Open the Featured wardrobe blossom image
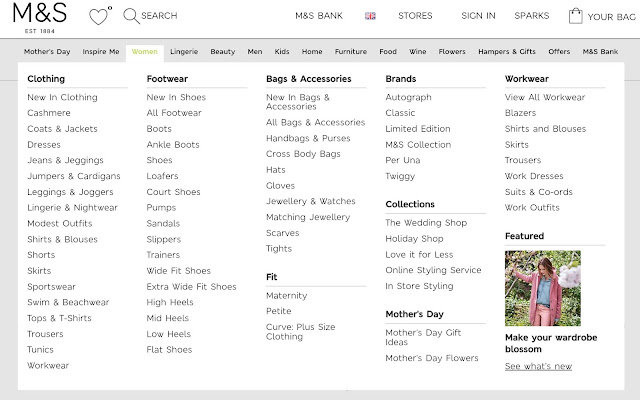Image resolution: width=640 pixels, height=400 pixels. pos(542,290)
